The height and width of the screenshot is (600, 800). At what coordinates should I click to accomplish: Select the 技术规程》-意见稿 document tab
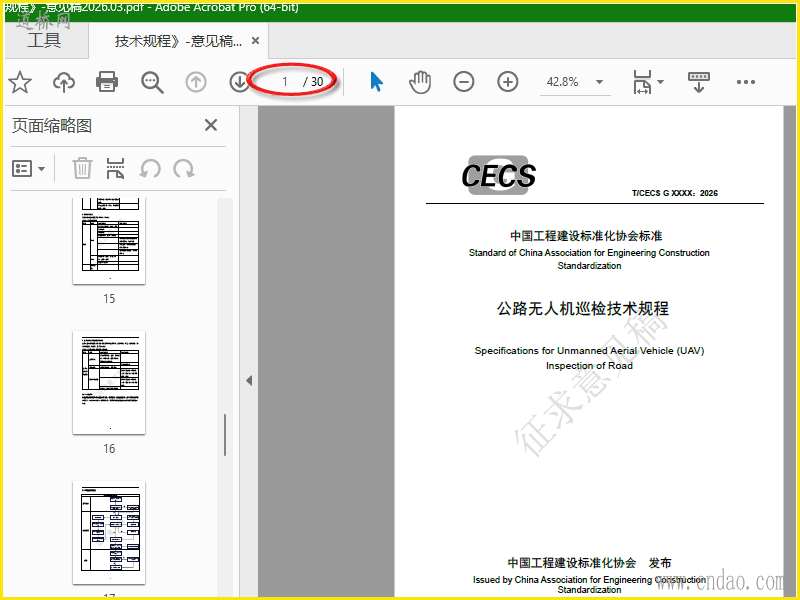pos(178,41)
